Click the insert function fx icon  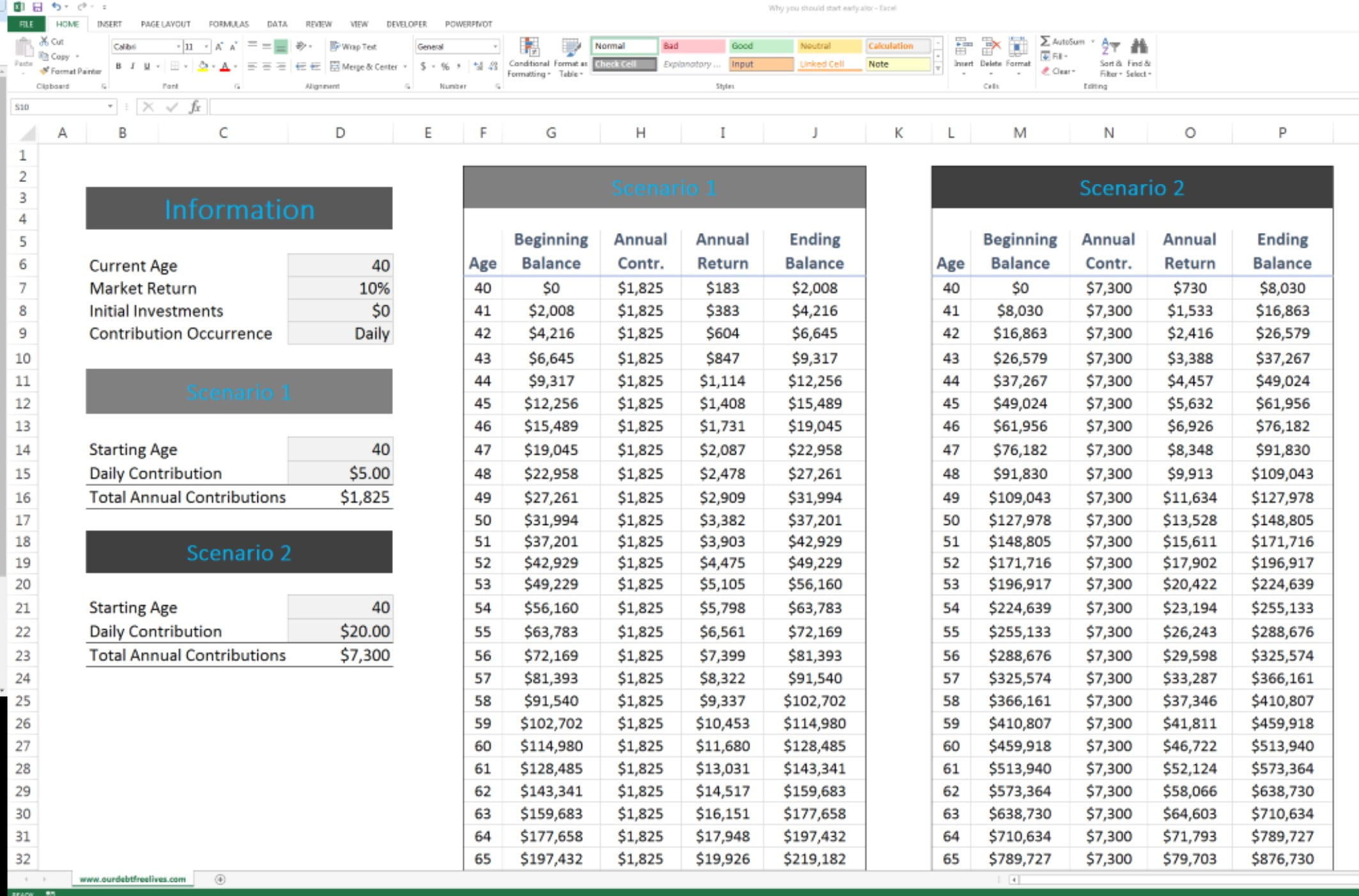click(x=195, y=107)
